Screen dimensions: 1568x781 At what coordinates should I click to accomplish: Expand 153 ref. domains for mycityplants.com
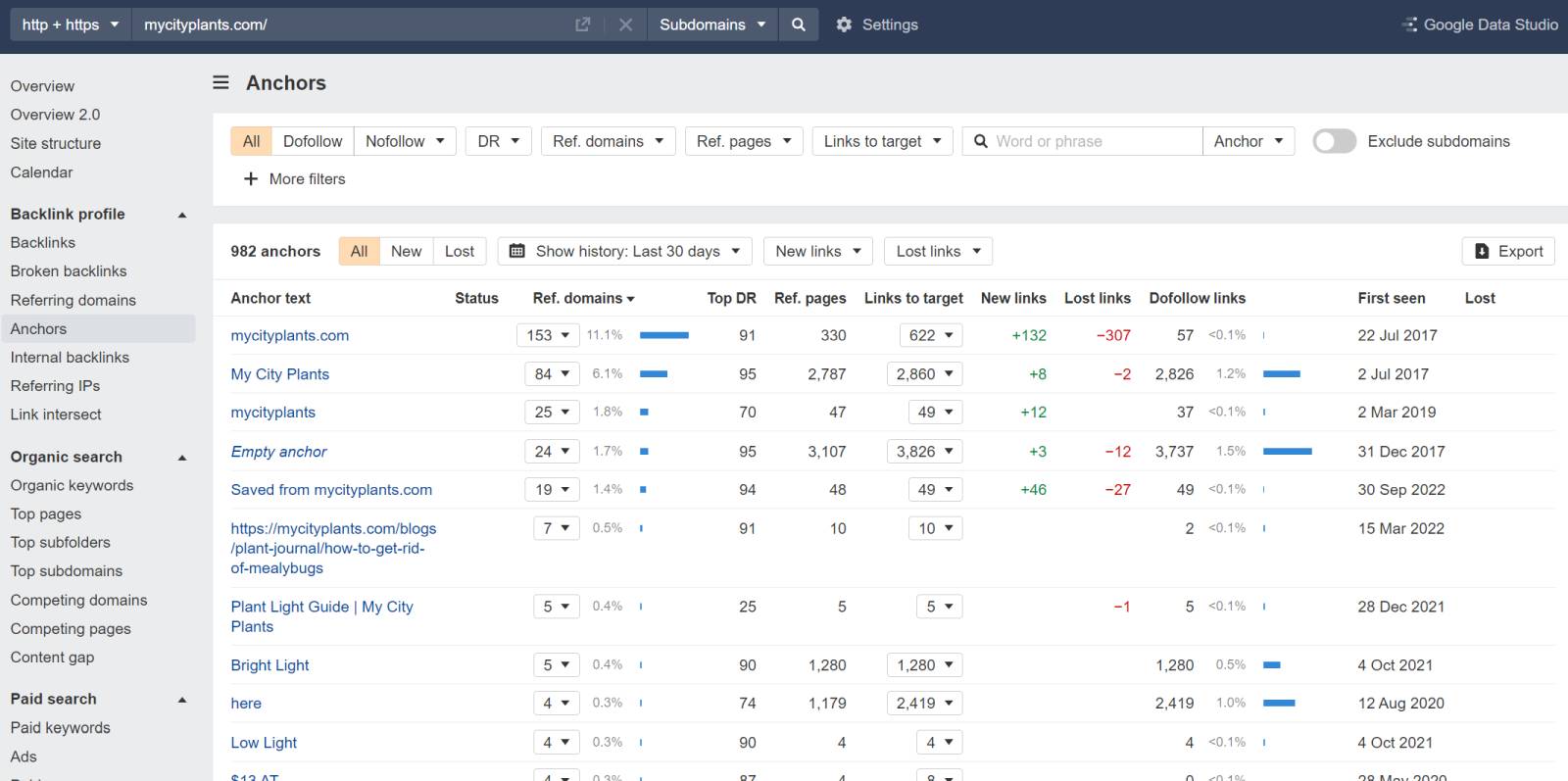pyautogui.click(x=548, y=335)
